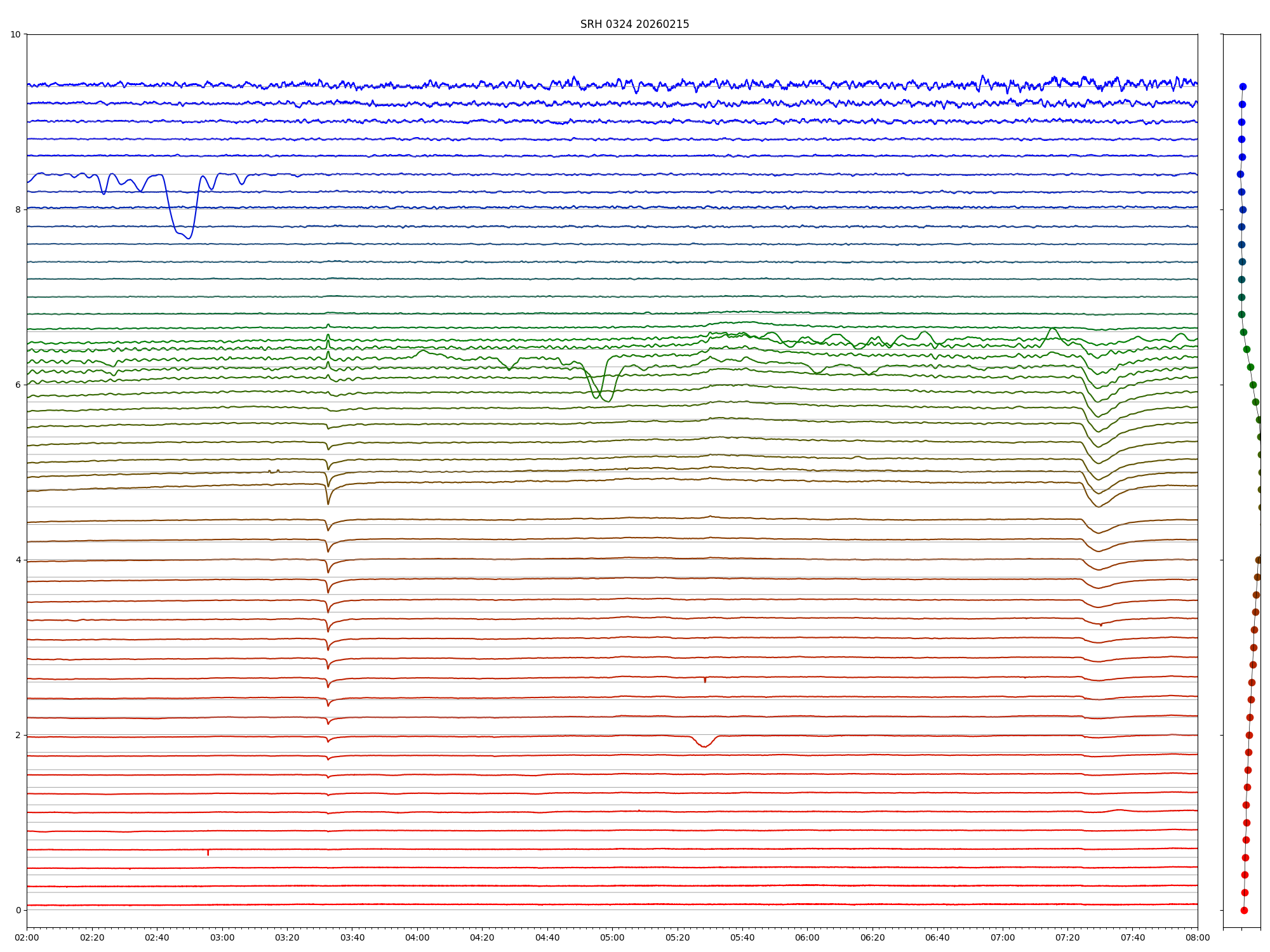Select the 03:40 tick label

tap(352, 937)
